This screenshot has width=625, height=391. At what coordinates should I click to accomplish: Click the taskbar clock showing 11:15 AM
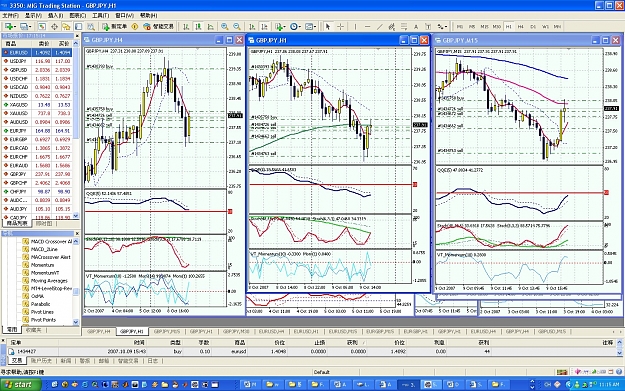pos(609,385)
